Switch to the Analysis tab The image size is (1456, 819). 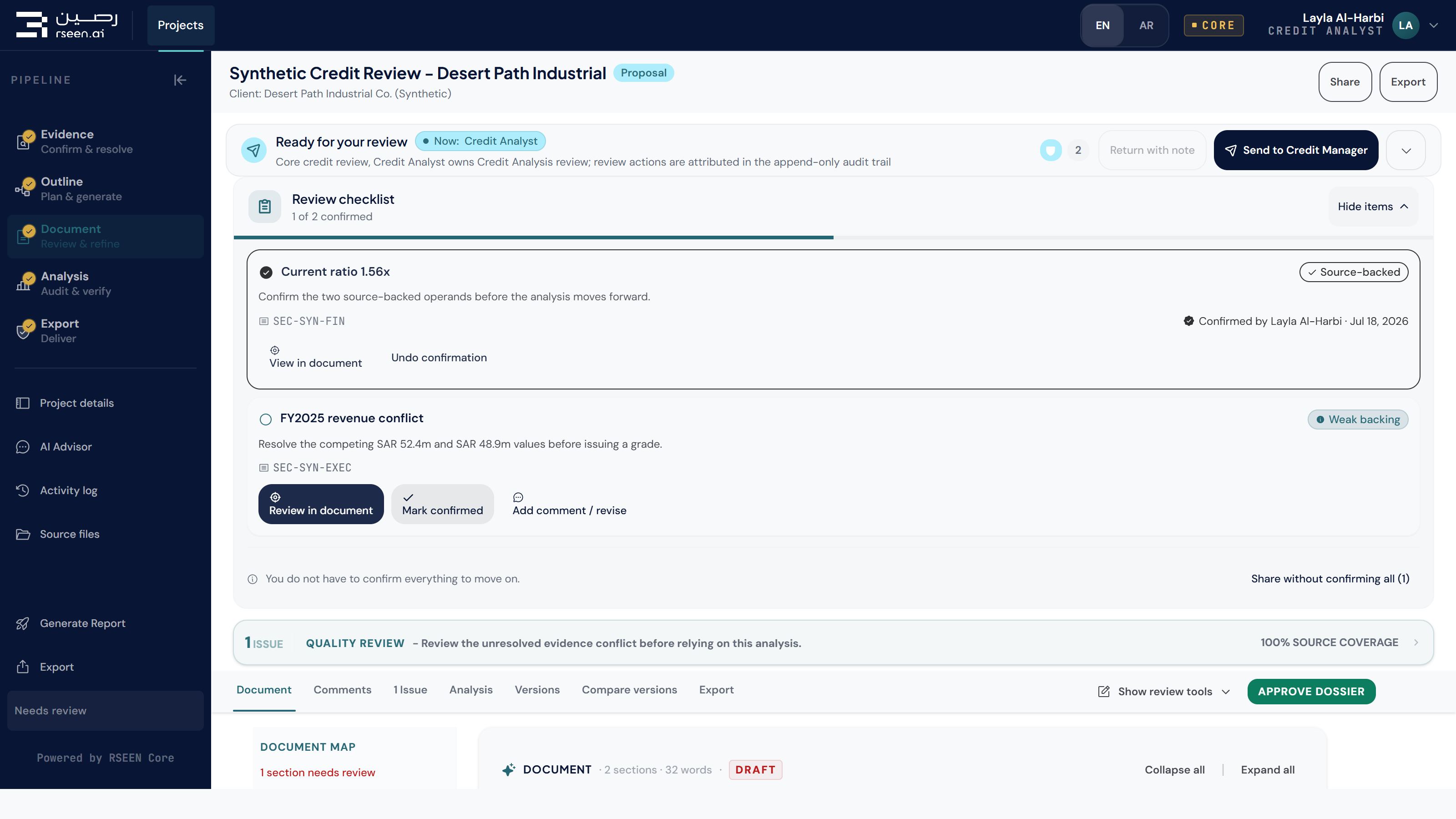(471, 690)
